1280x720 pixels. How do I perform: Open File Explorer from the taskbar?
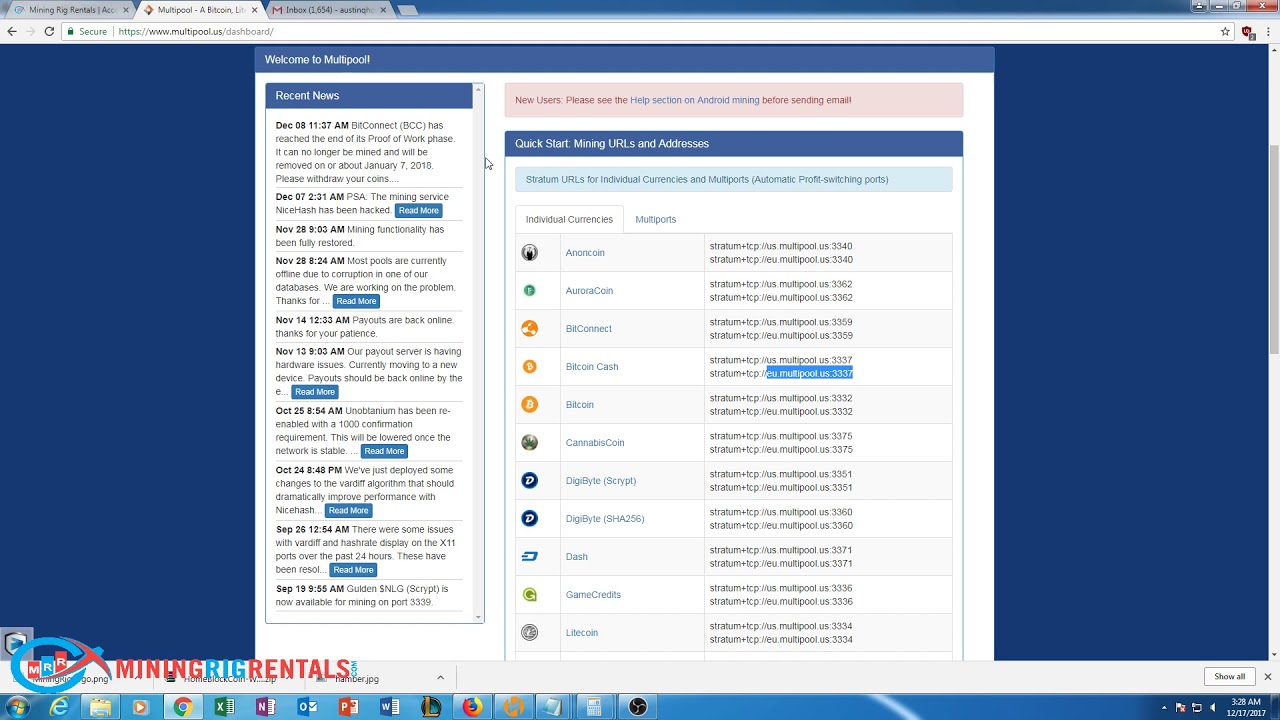[101, 707]
